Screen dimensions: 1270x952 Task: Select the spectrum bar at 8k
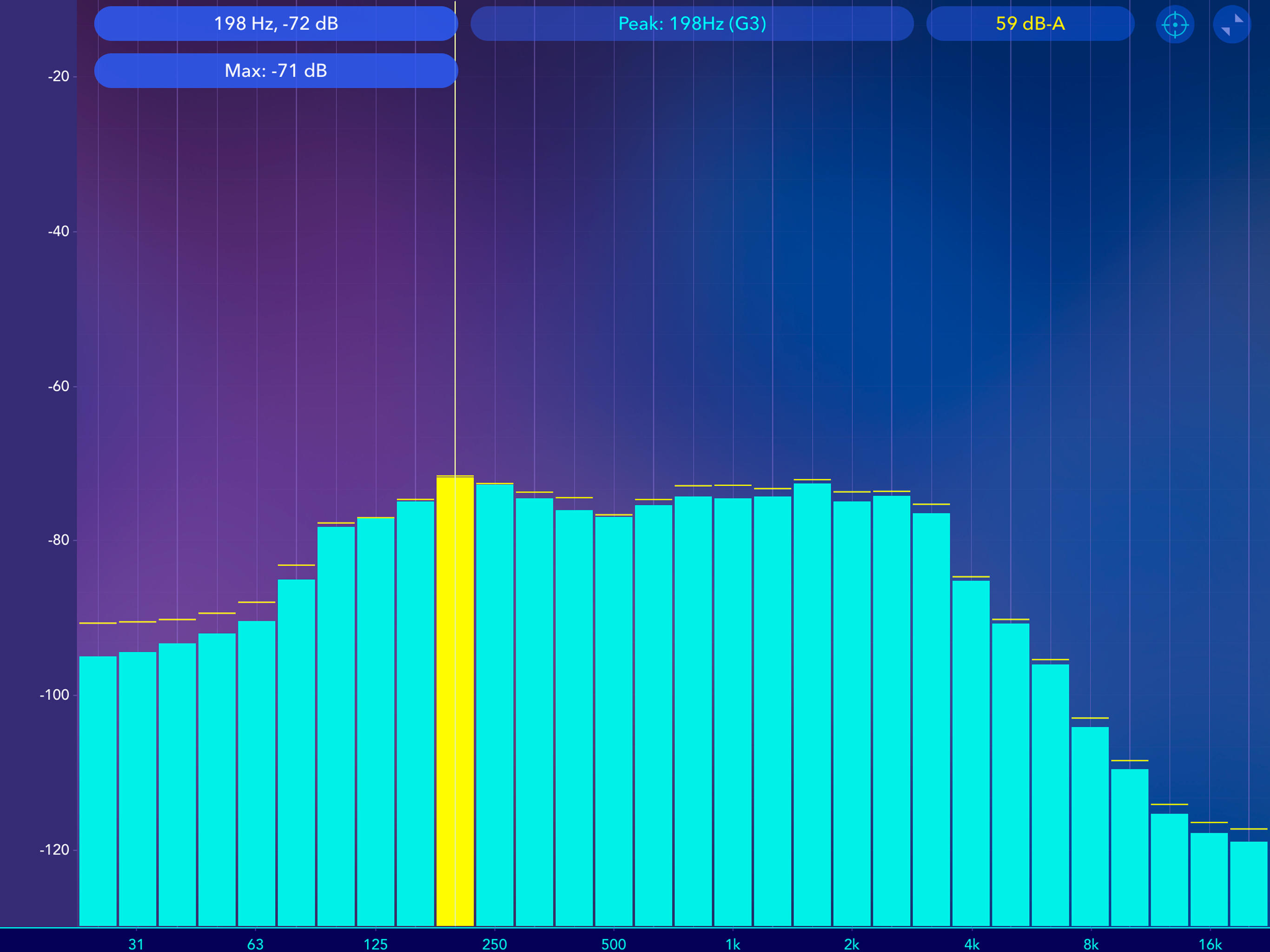[x=1090, y=827]
